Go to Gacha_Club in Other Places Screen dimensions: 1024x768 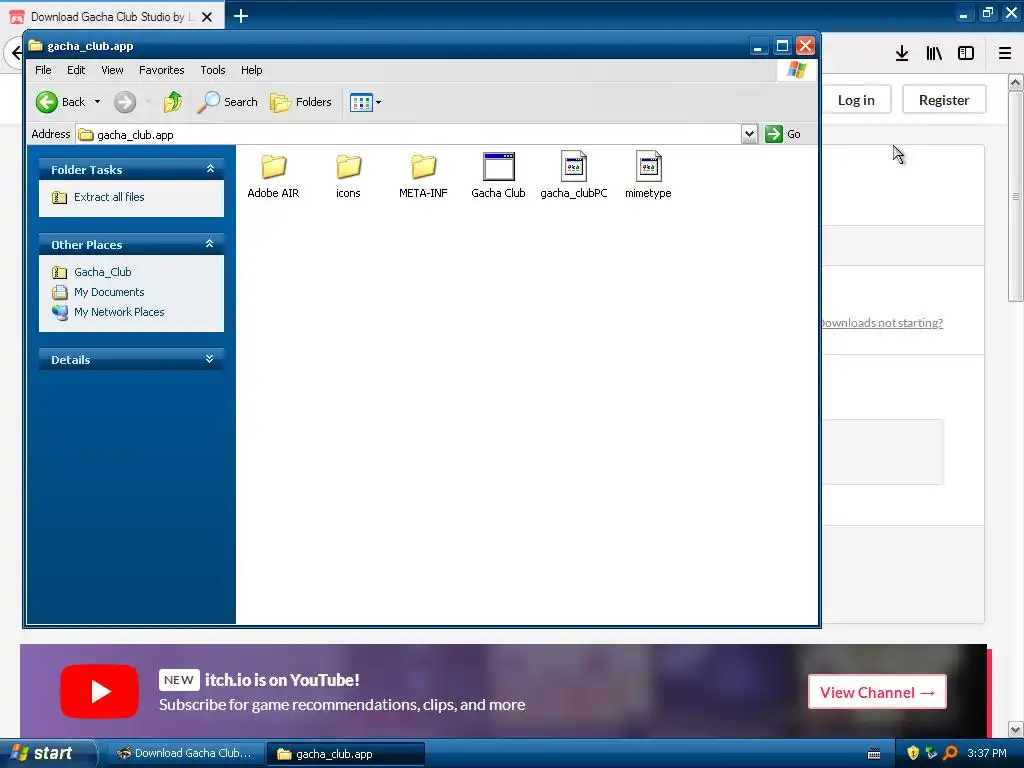pos(103,272)
